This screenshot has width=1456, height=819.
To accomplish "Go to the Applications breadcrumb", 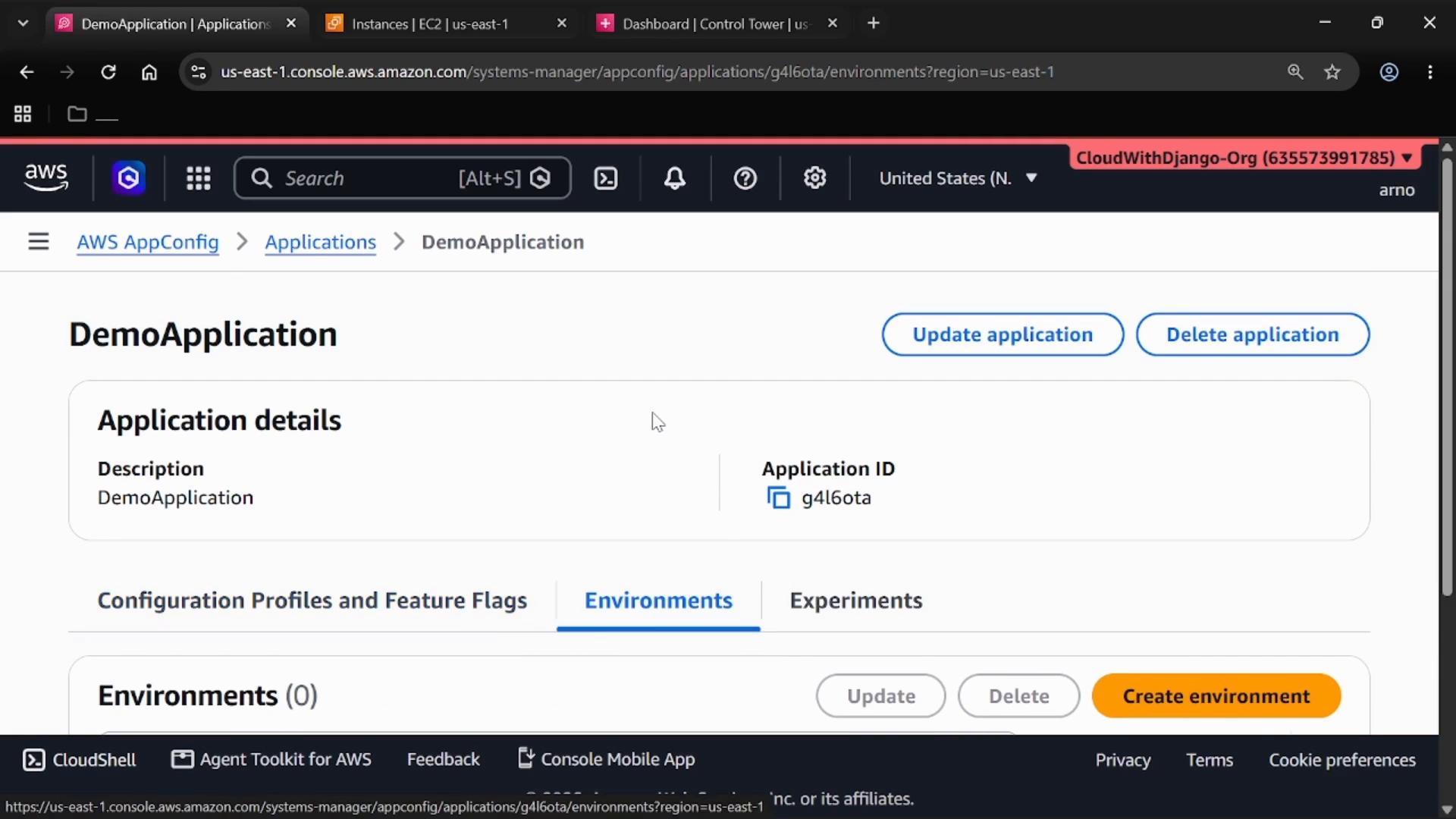I will pyautogui.click(x=321, y=242).
